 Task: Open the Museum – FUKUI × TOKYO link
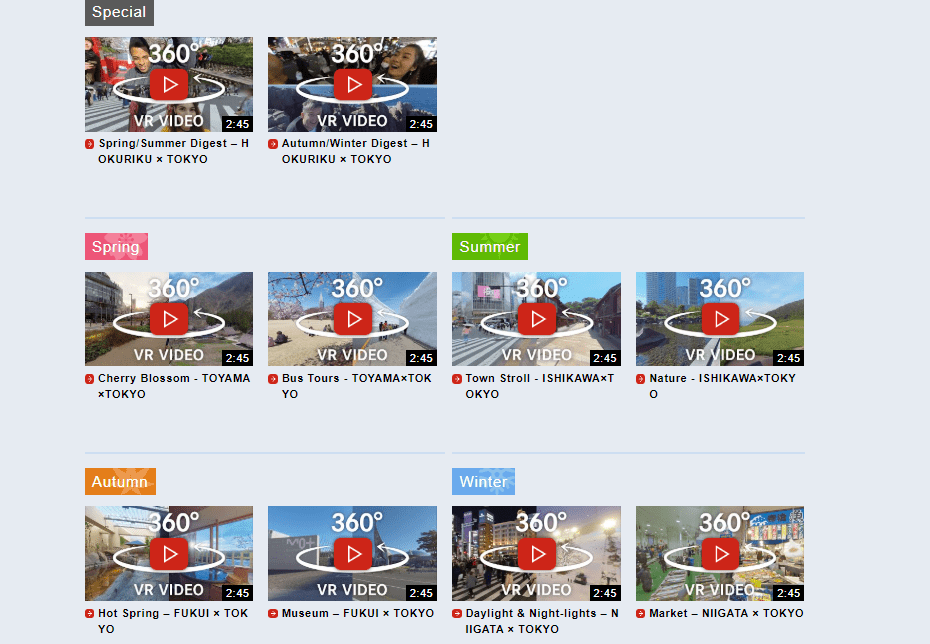358,613
